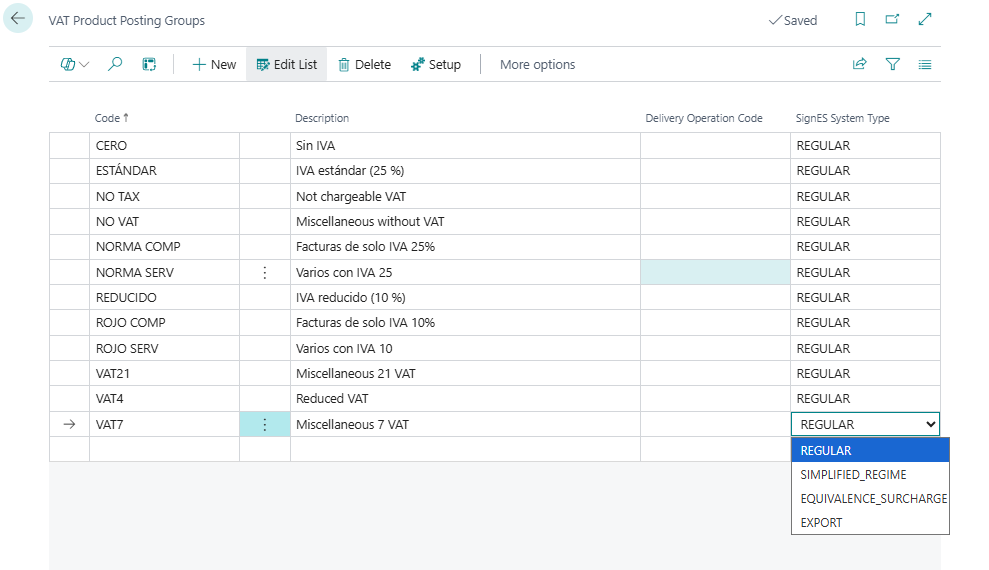Click the back arrow button
Screen dimensions: 989x570
coord(18,19)
